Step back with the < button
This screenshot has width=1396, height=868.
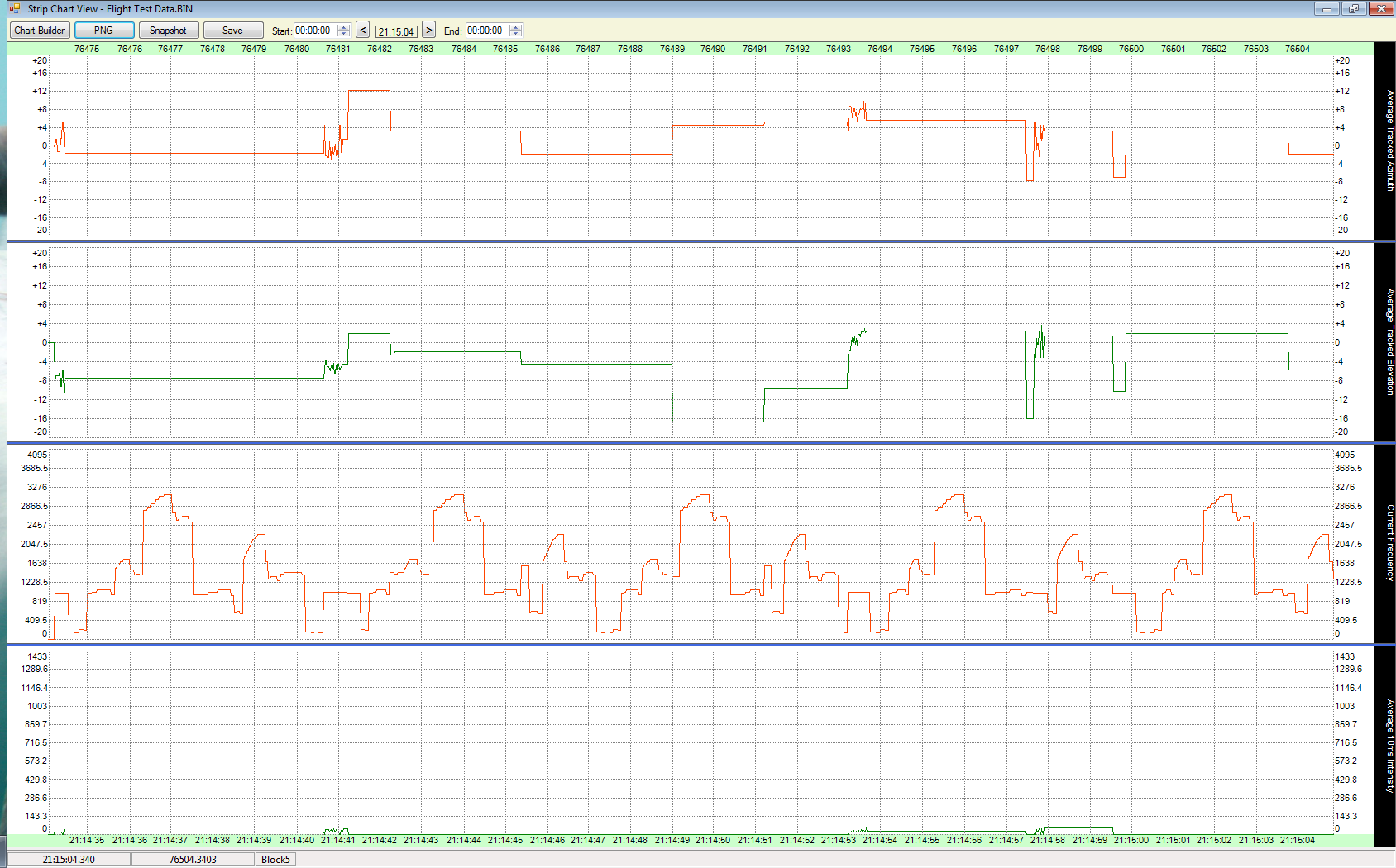pyautogui.click(x=362, y=31)
